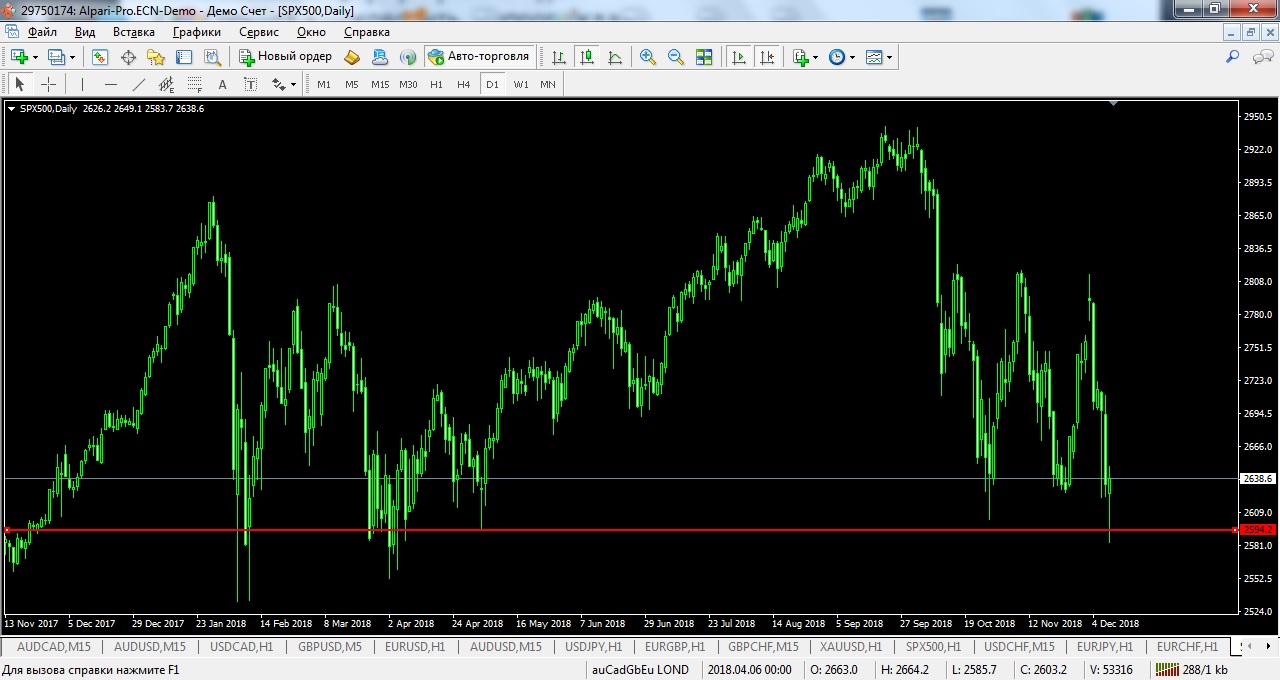1280x680 pixels.
Task: Tile the chart windows with the grid icon
Action: [704, 57]
